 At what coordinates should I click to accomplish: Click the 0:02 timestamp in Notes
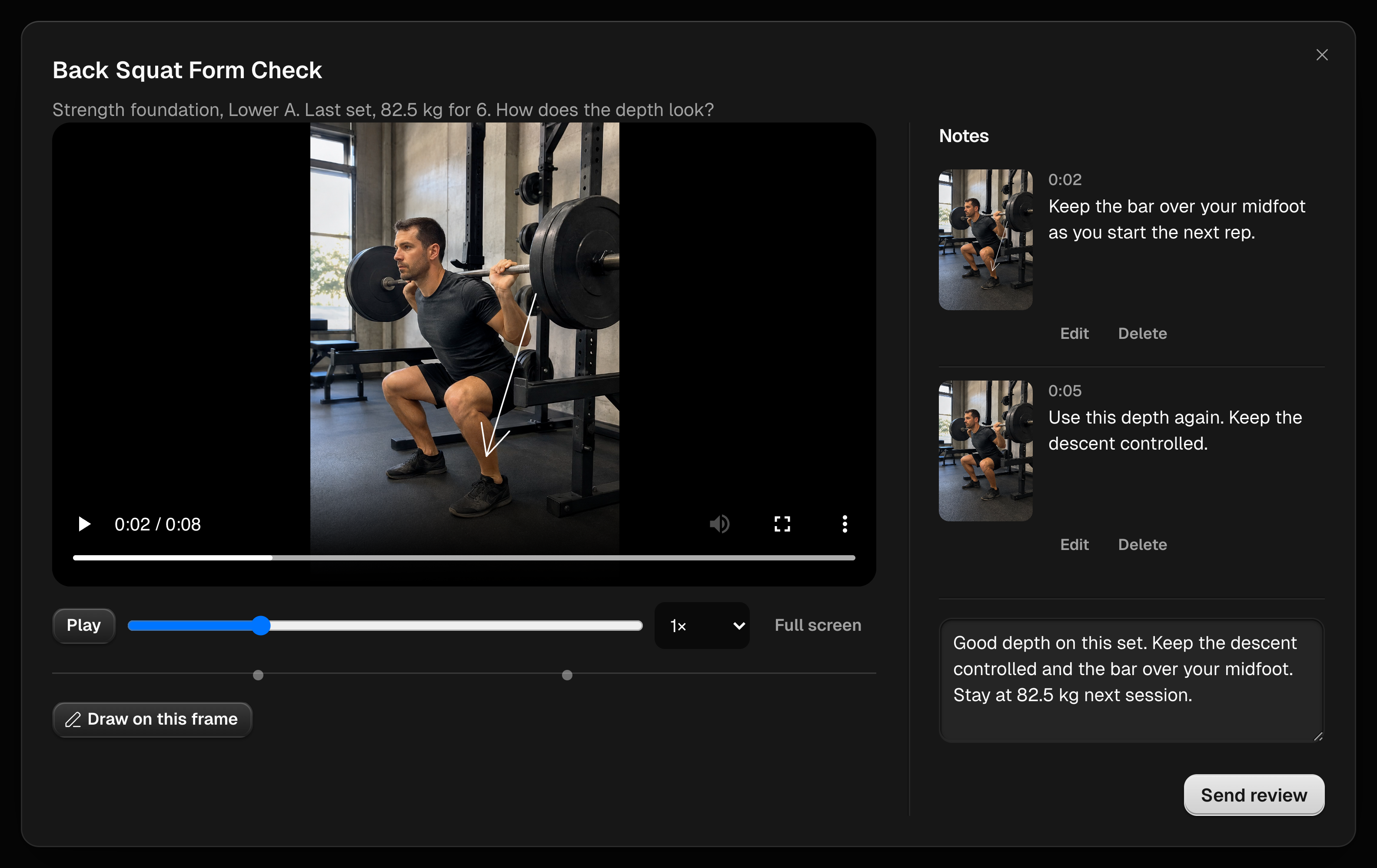1064,179
